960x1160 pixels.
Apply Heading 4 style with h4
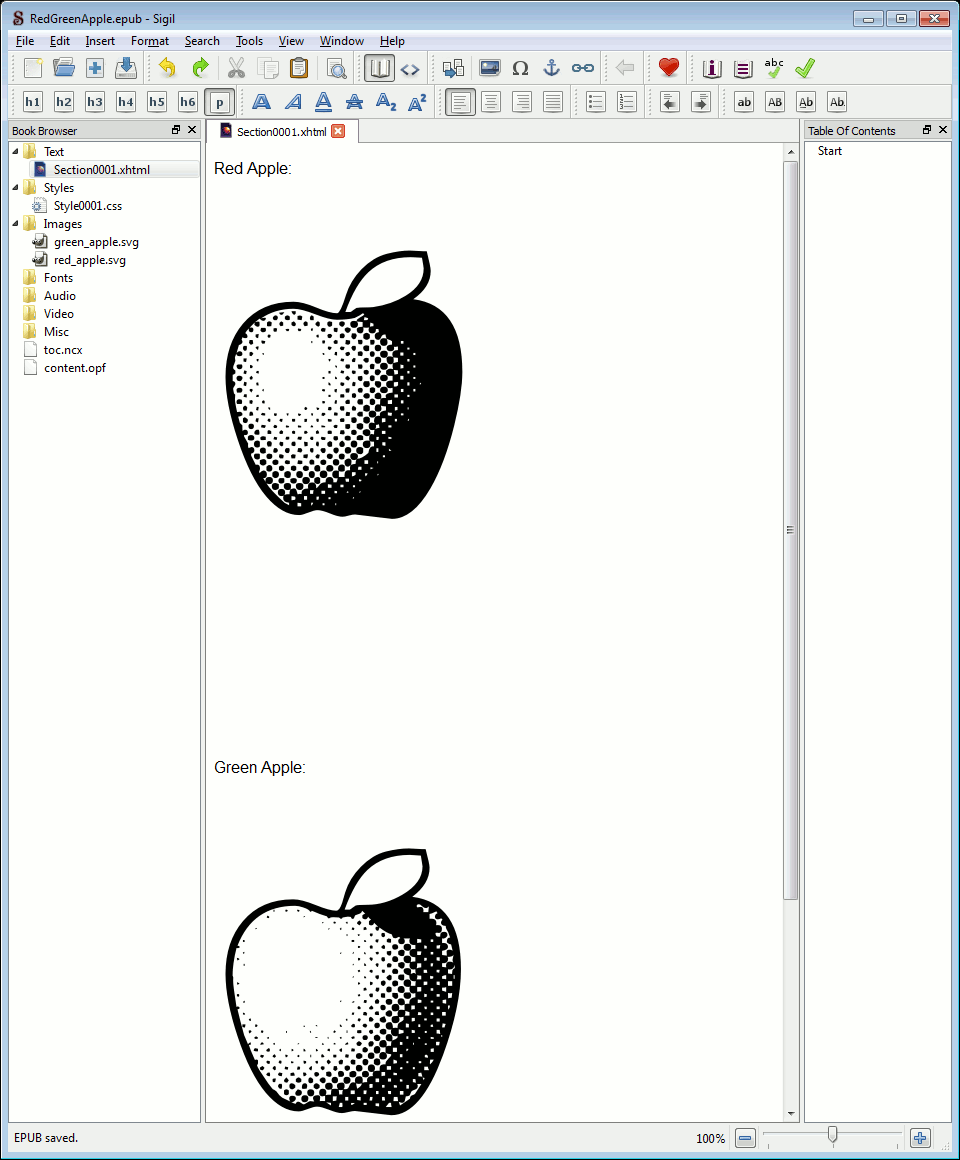tap(126, 102)
